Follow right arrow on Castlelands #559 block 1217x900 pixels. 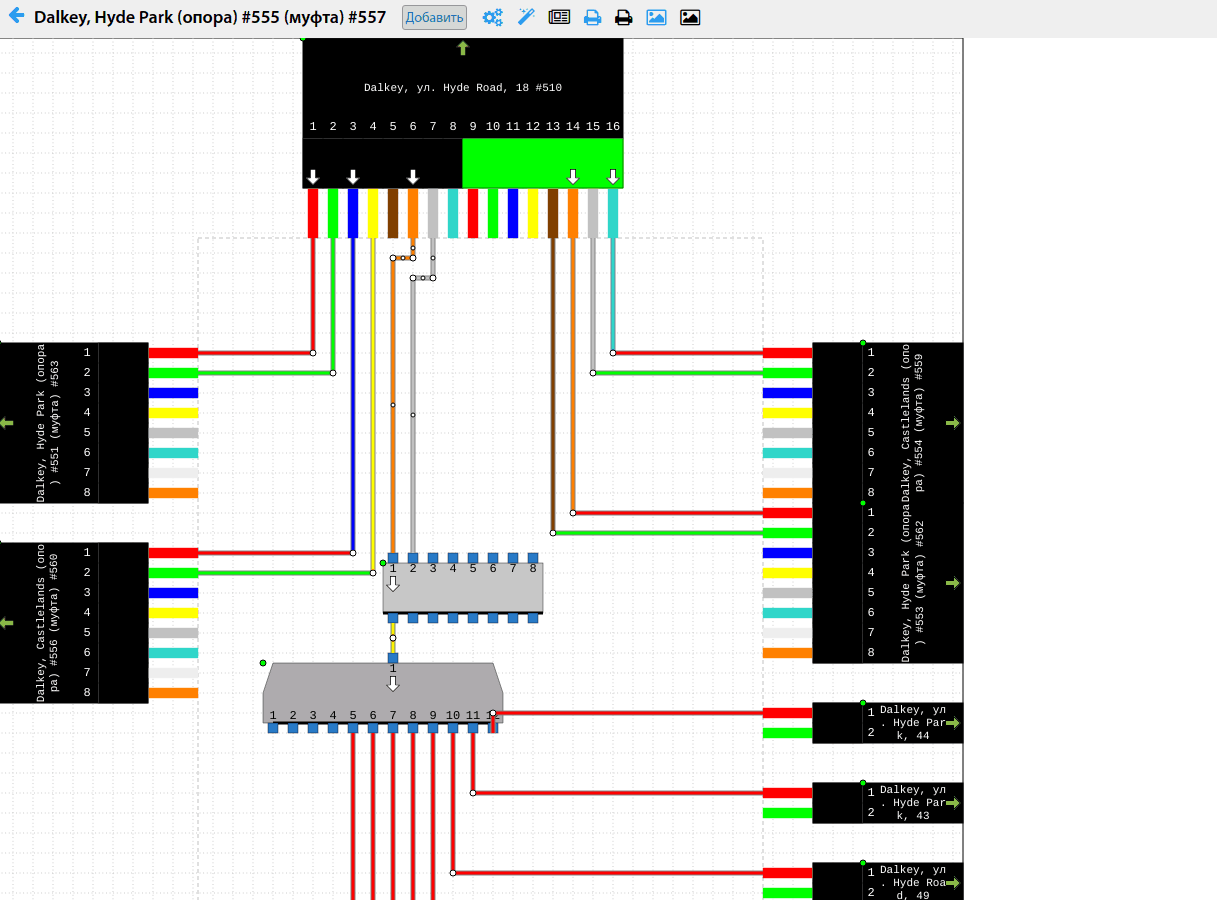click(952, 423)
